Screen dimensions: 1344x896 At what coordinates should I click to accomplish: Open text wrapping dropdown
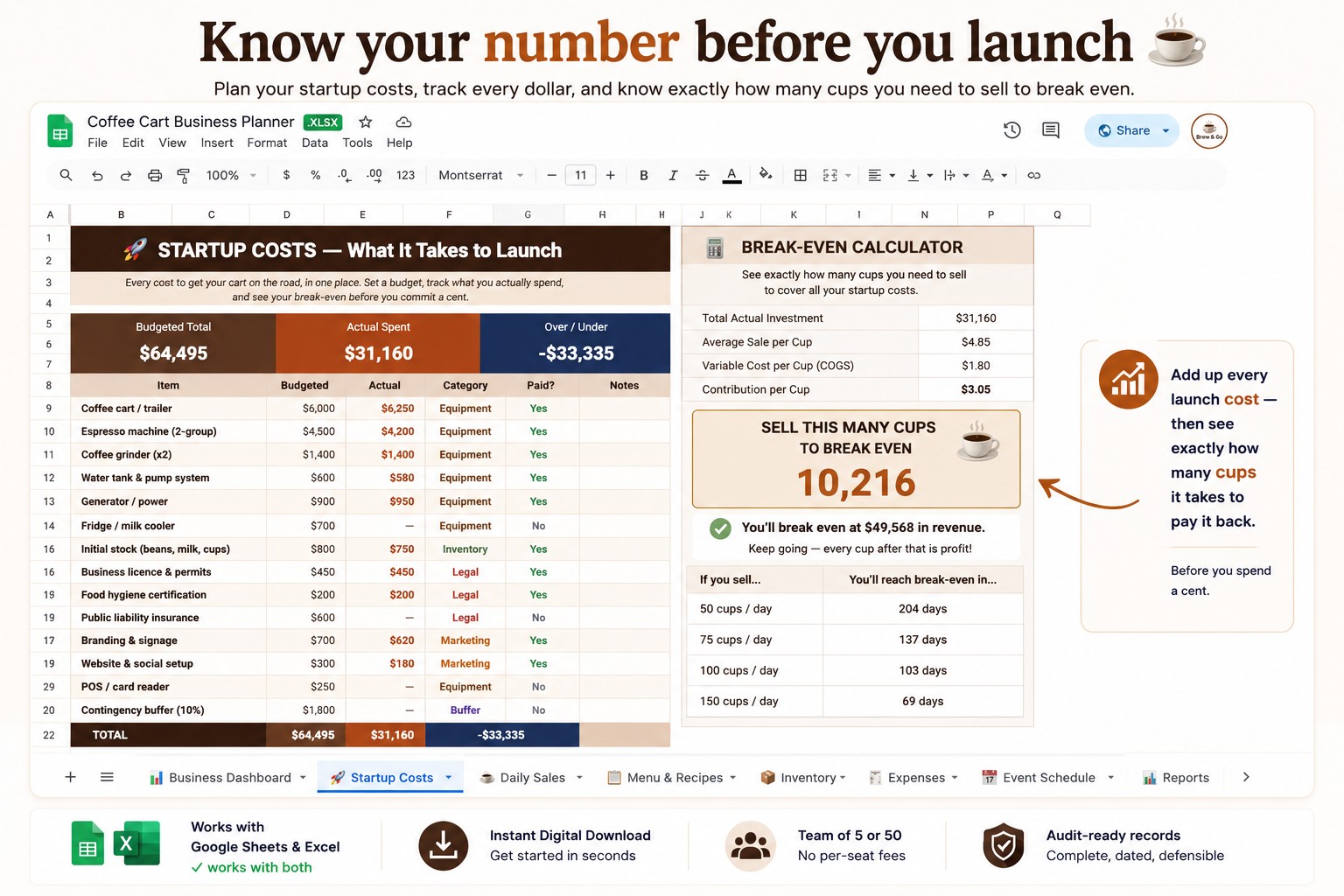click(956, 175)
